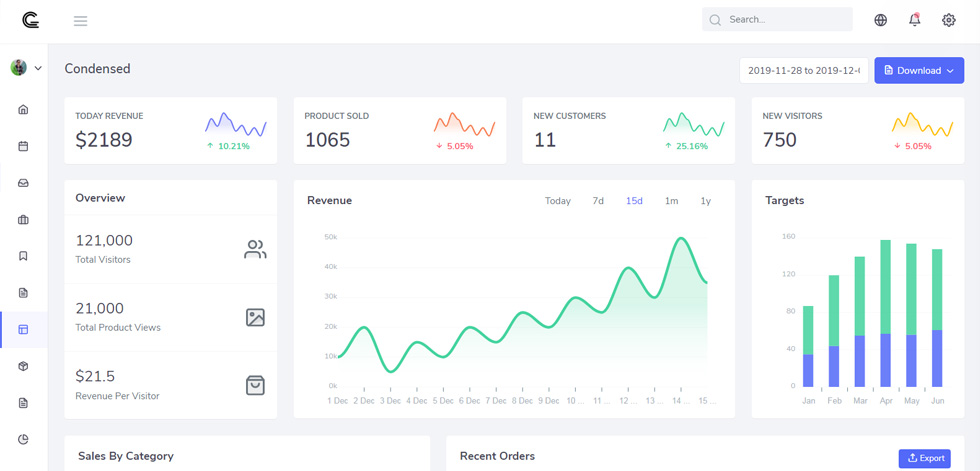Click the Jan bar in Targets chart
The image size is (980, 471).
808,346
